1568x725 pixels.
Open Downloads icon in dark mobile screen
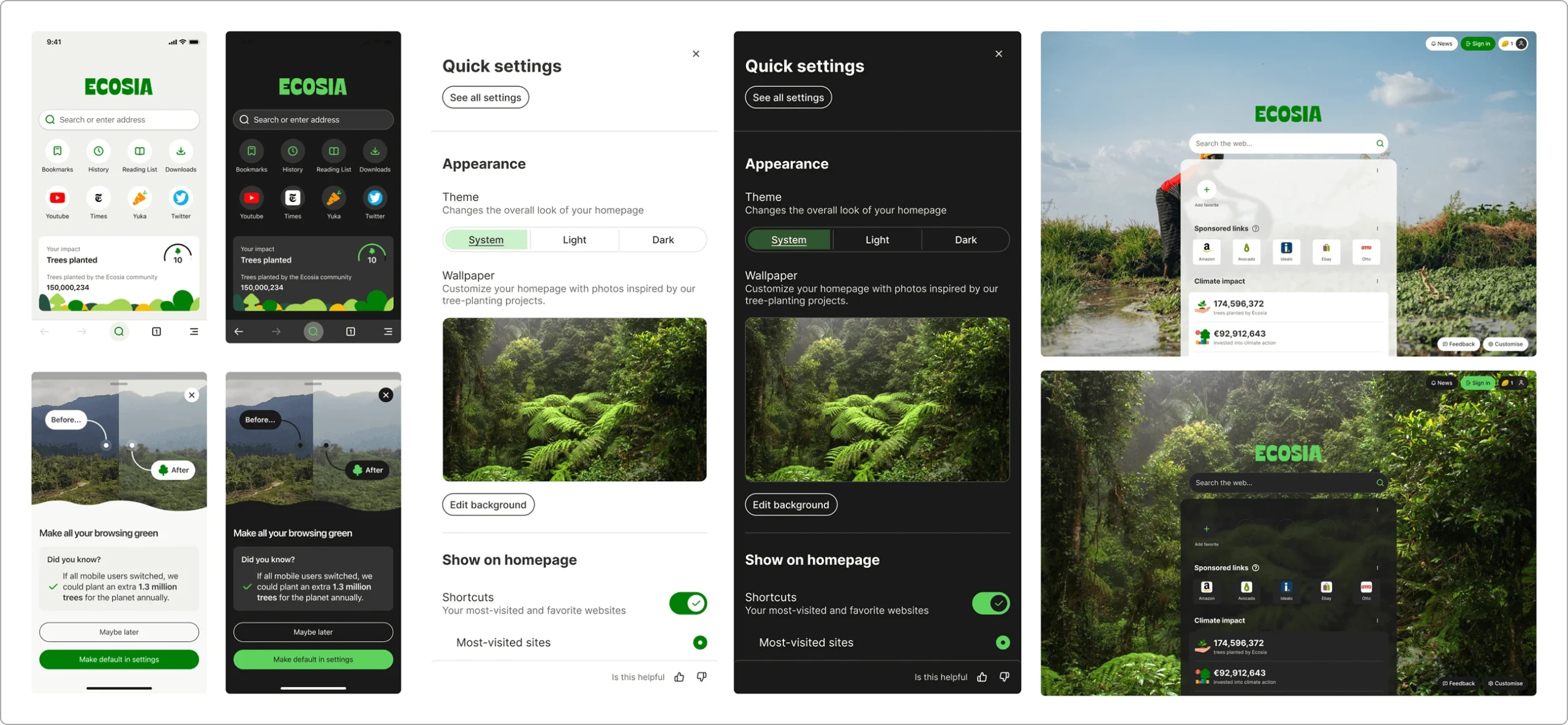click(375, 151)
